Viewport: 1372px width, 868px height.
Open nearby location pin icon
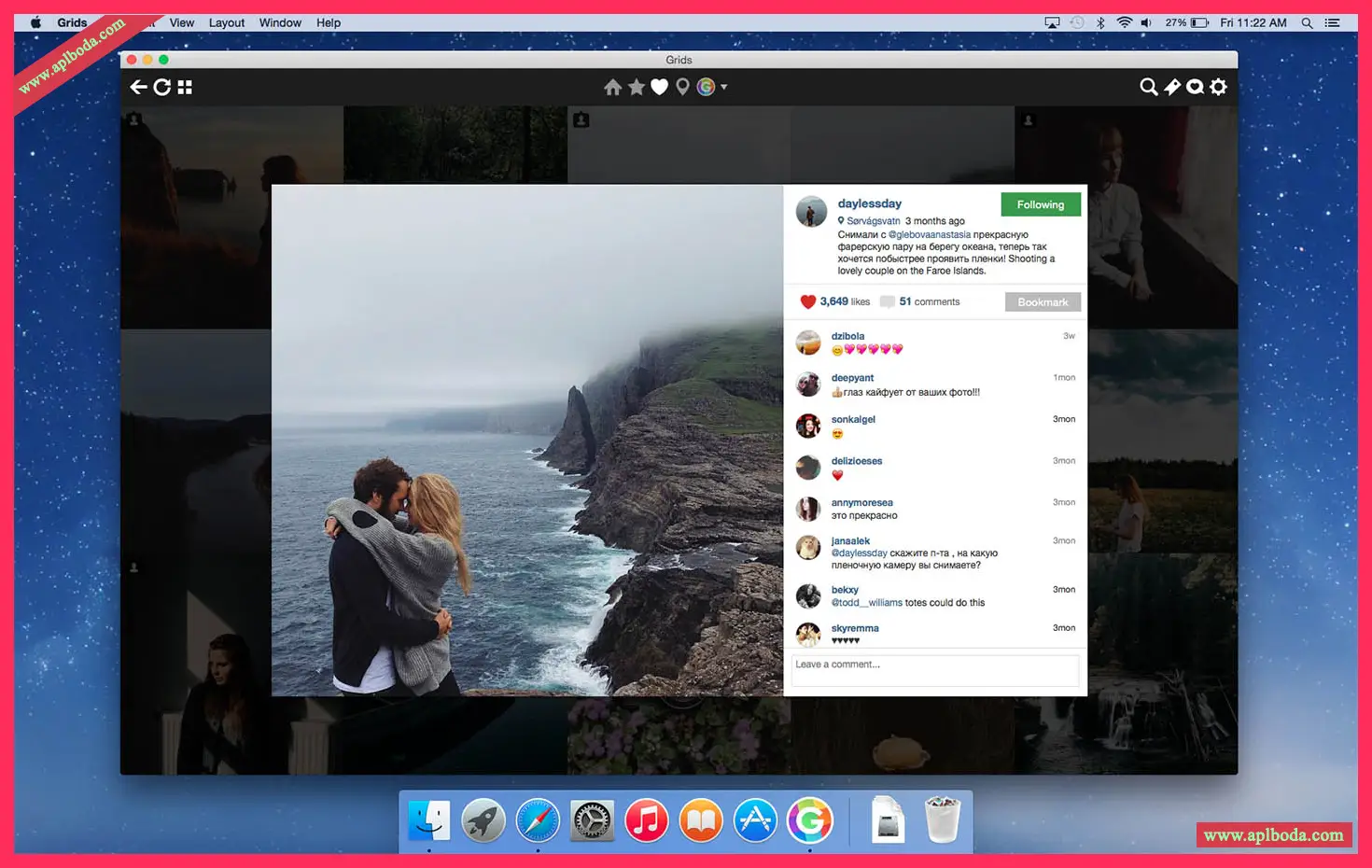(x=682, y=87)
